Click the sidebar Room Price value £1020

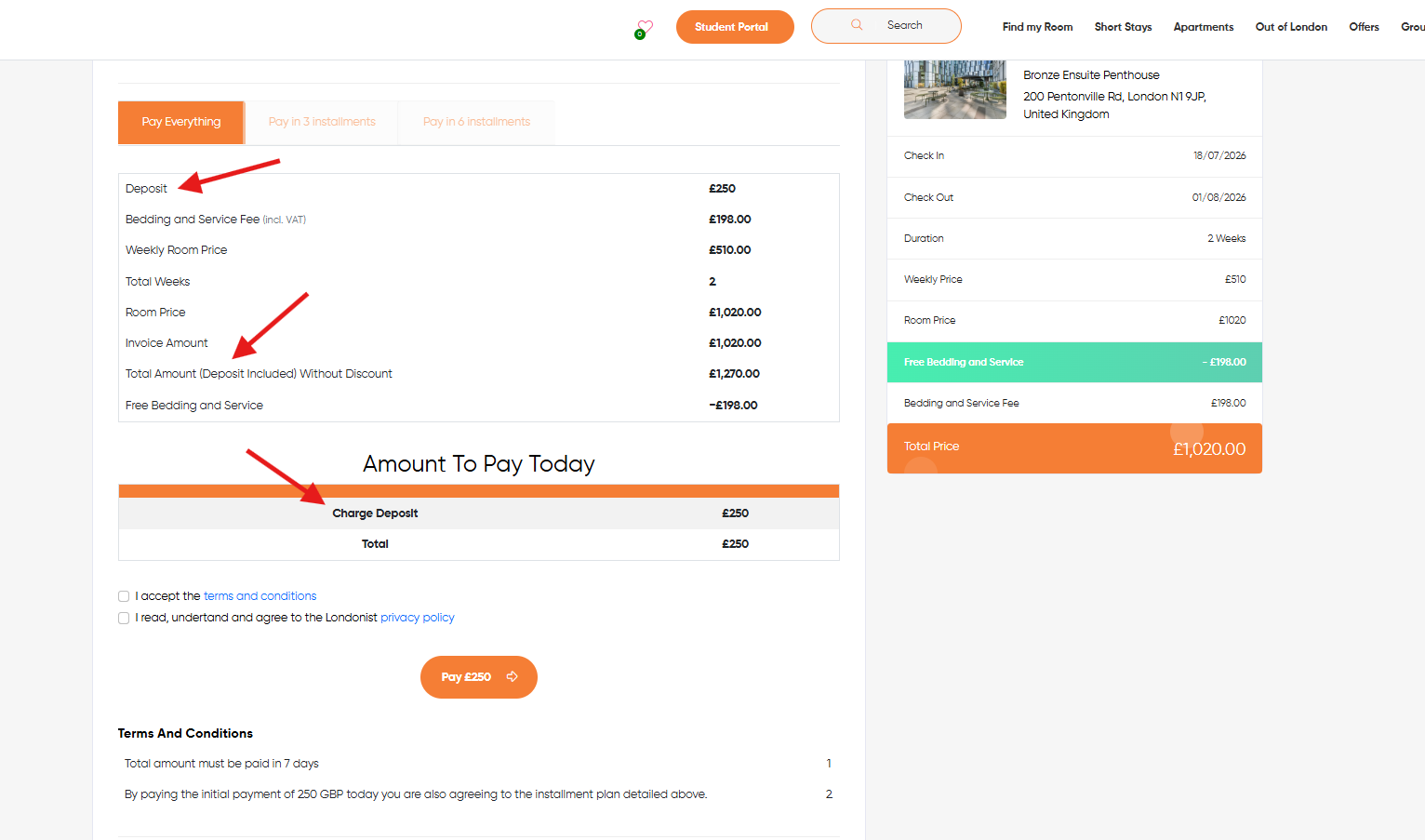pyautogui.click(x=1232, y=321)
